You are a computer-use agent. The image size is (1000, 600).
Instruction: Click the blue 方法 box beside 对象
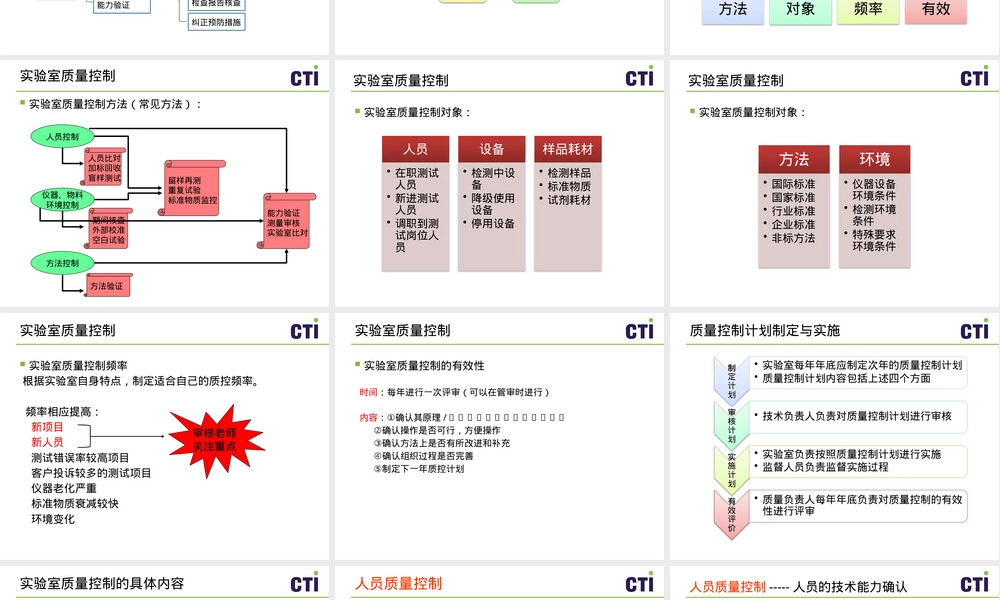732,10
